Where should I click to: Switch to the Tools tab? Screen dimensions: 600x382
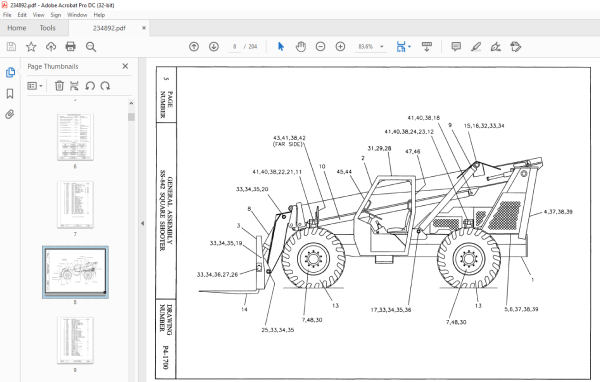point(47,28)
